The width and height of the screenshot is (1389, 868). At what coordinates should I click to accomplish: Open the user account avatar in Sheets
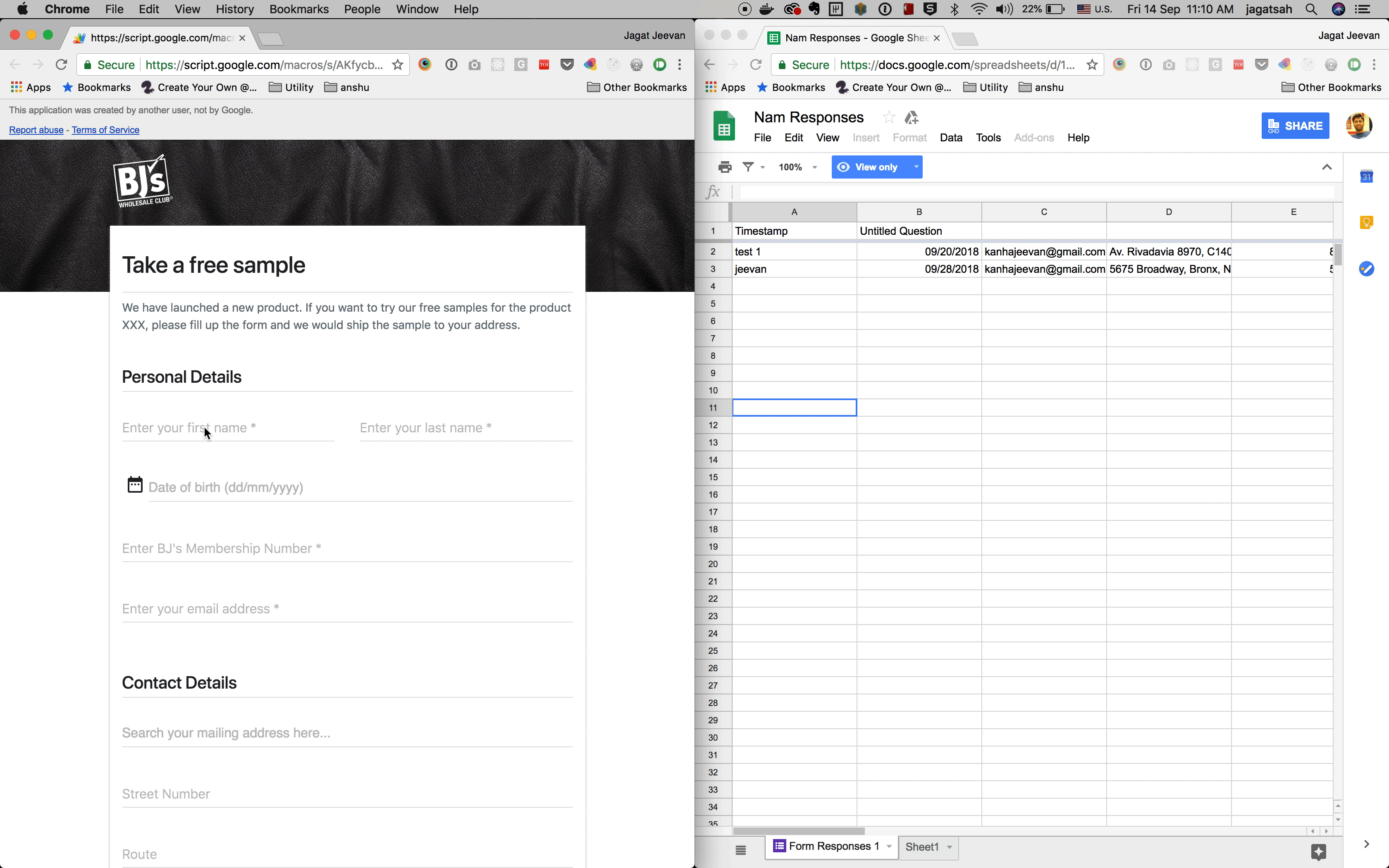(x=1358, y=125)
